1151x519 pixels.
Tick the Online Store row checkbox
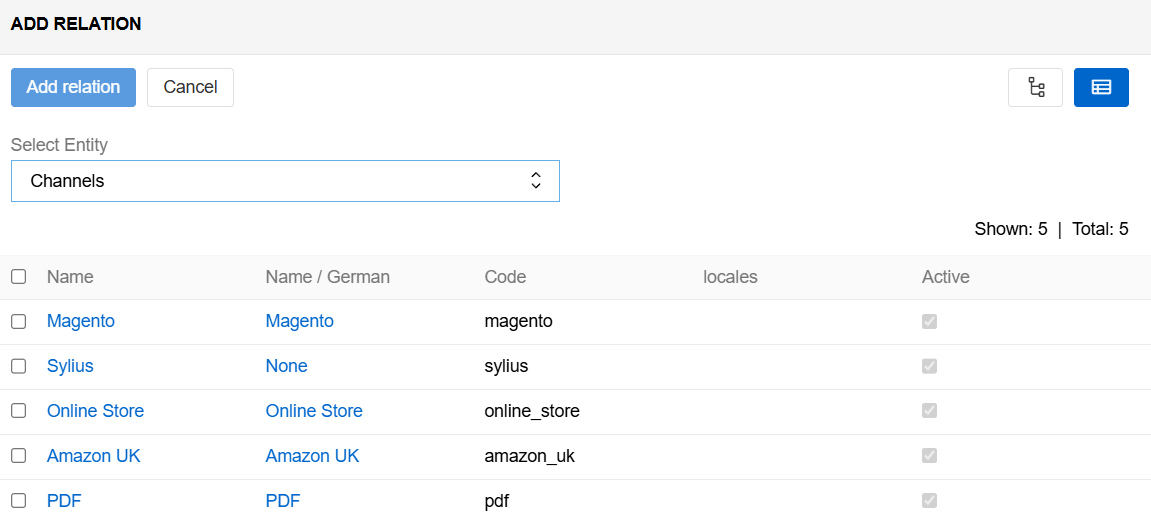tap(19, 411)
